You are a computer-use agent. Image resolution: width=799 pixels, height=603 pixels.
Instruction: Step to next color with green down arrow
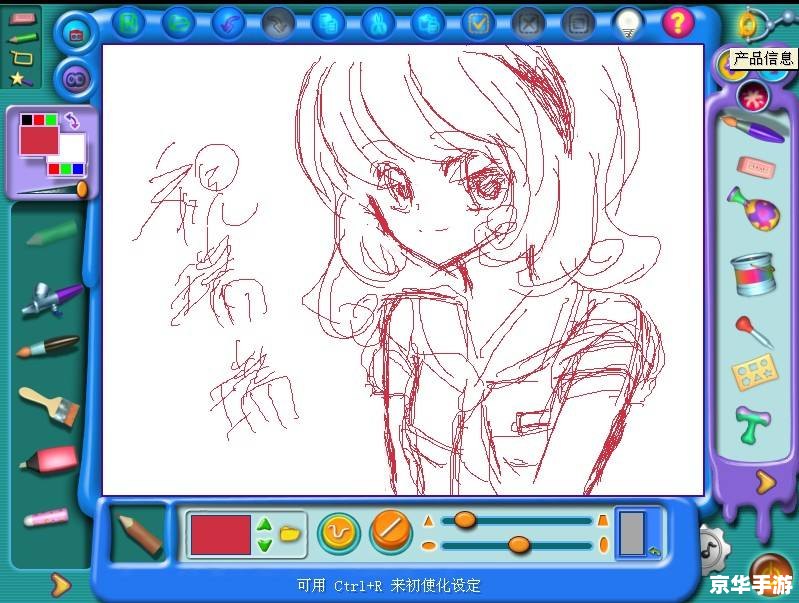[264, 546]
